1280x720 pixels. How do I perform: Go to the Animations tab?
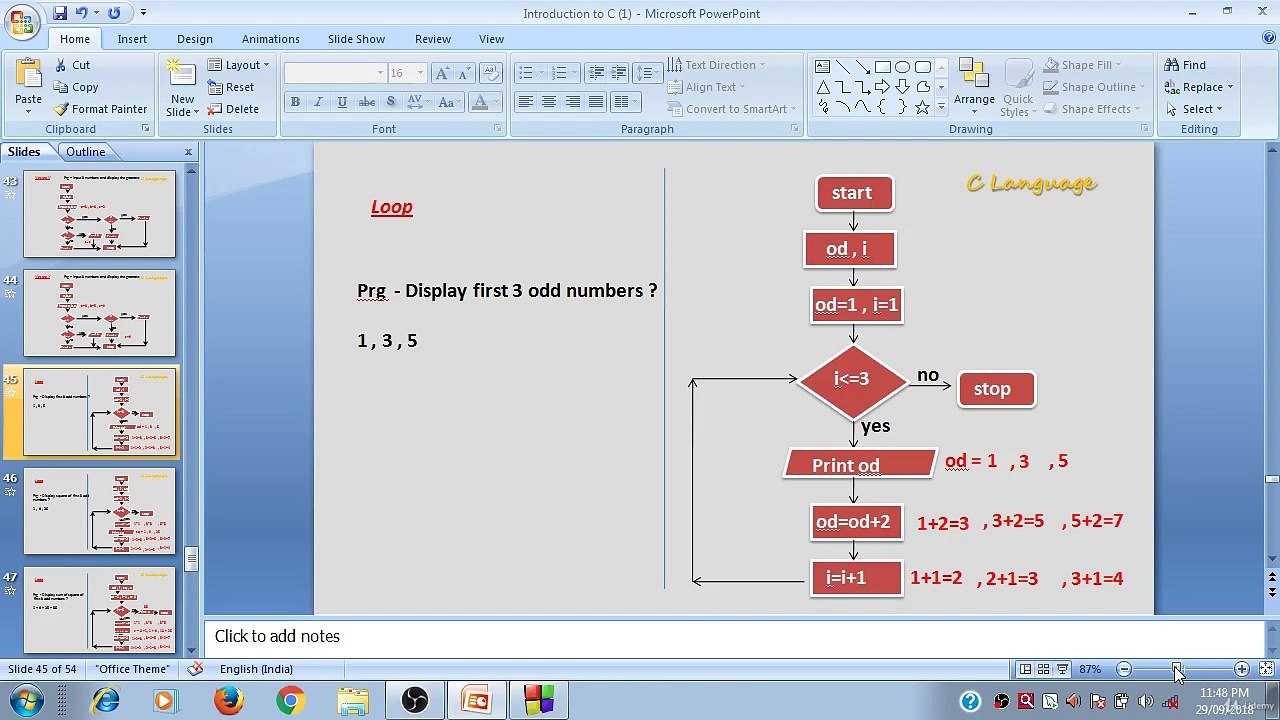pos(271,39)
